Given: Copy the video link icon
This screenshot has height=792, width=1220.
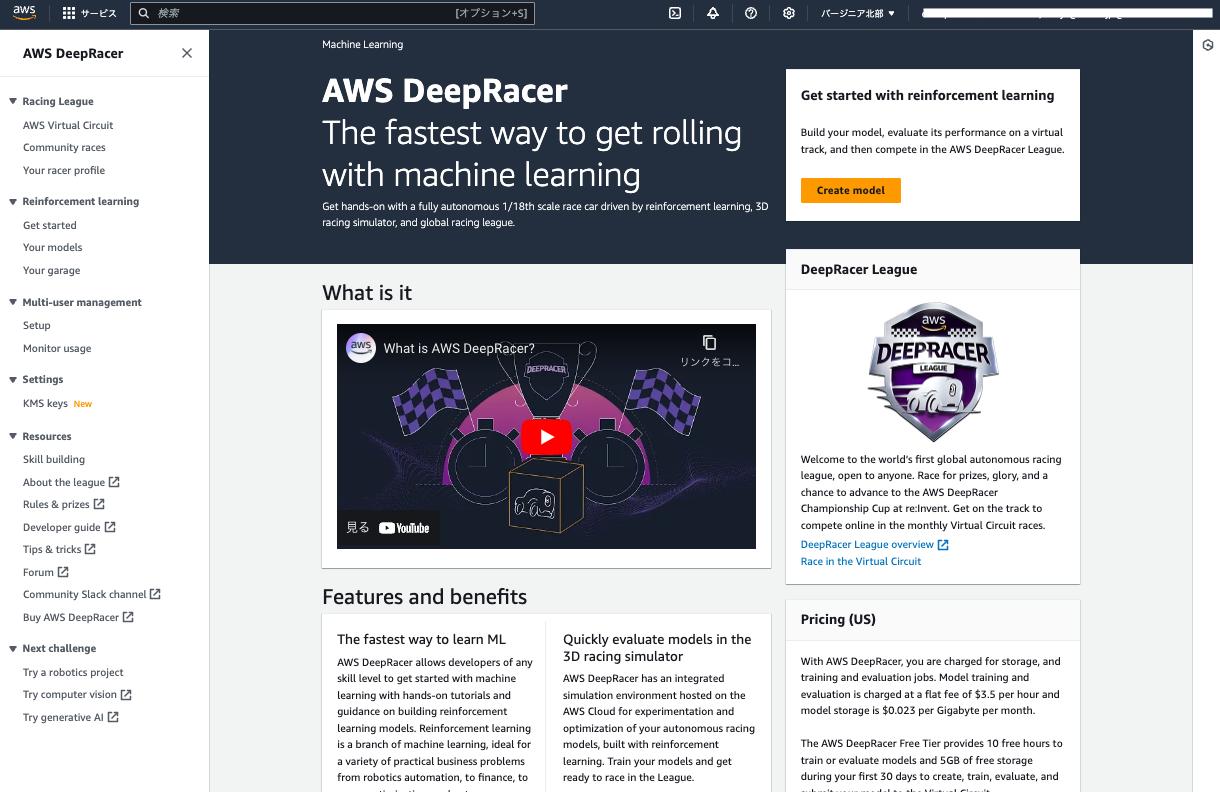Looking at the screenshot, I should pos(709,343).
